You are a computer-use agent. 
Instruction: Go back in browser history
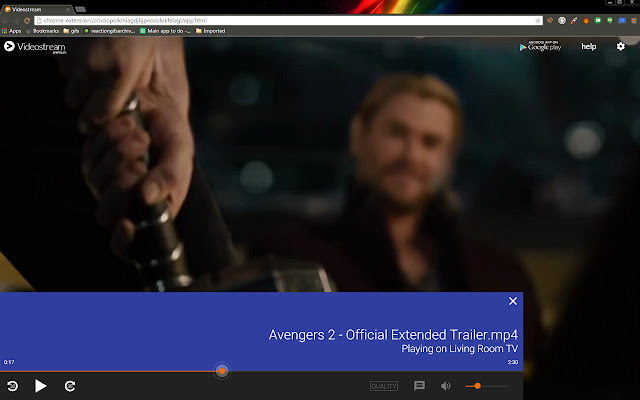[5, 20]
